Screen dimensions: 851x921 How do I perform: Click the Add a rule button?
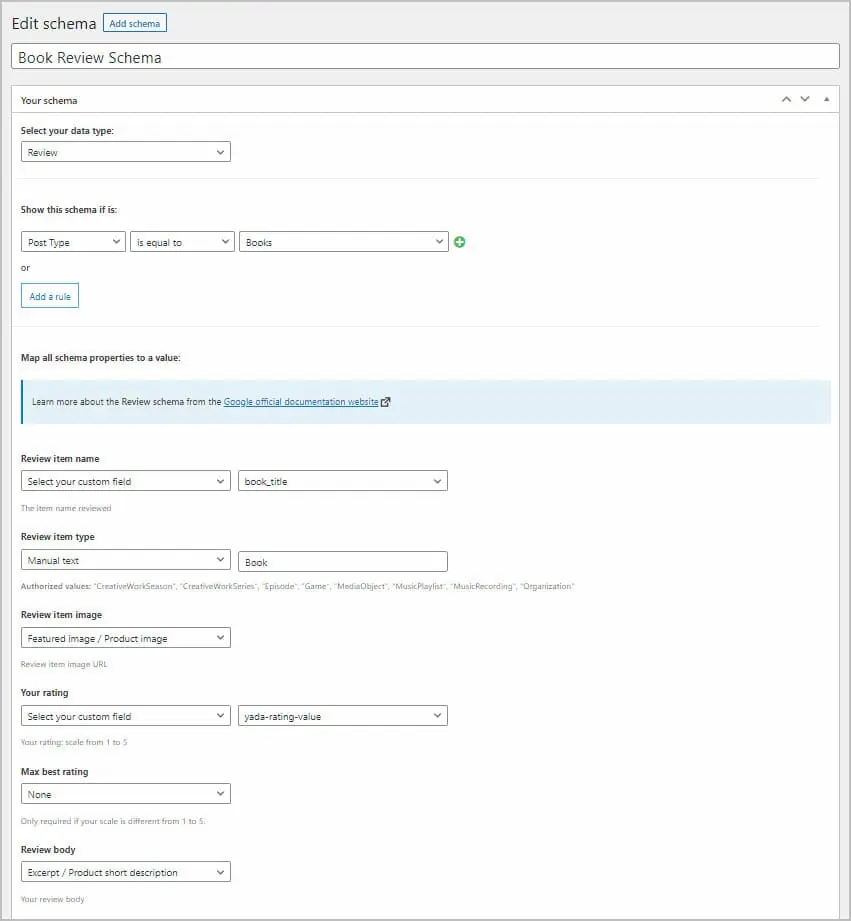[x=49, y=295]
